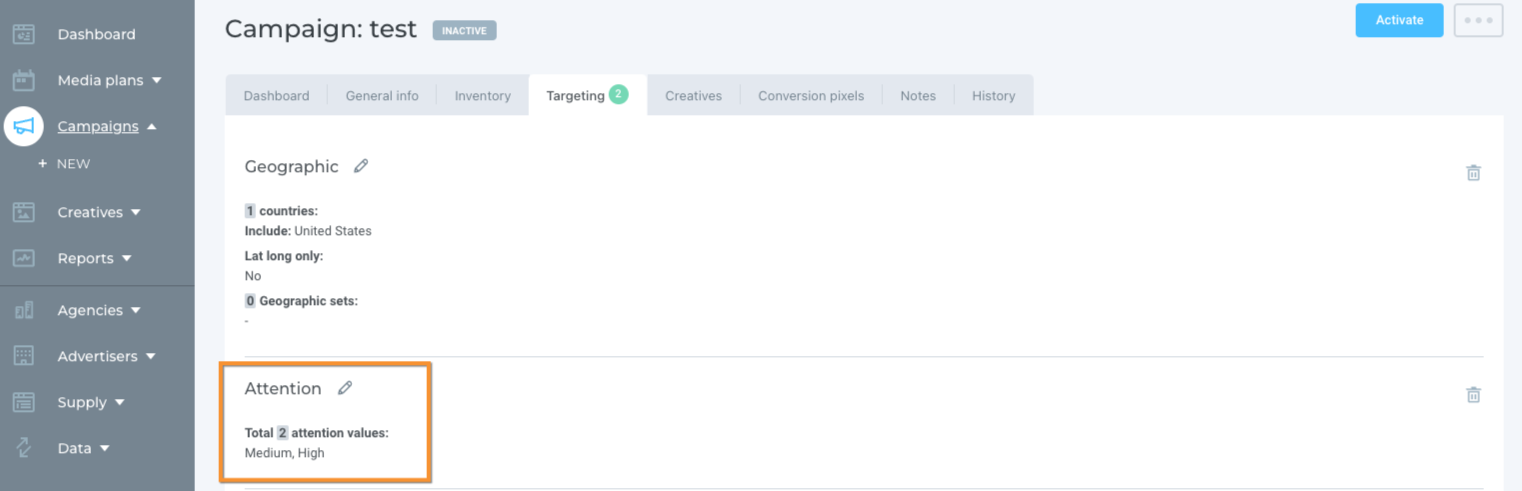Click the Data arrows icon

(x=24, y=448)
